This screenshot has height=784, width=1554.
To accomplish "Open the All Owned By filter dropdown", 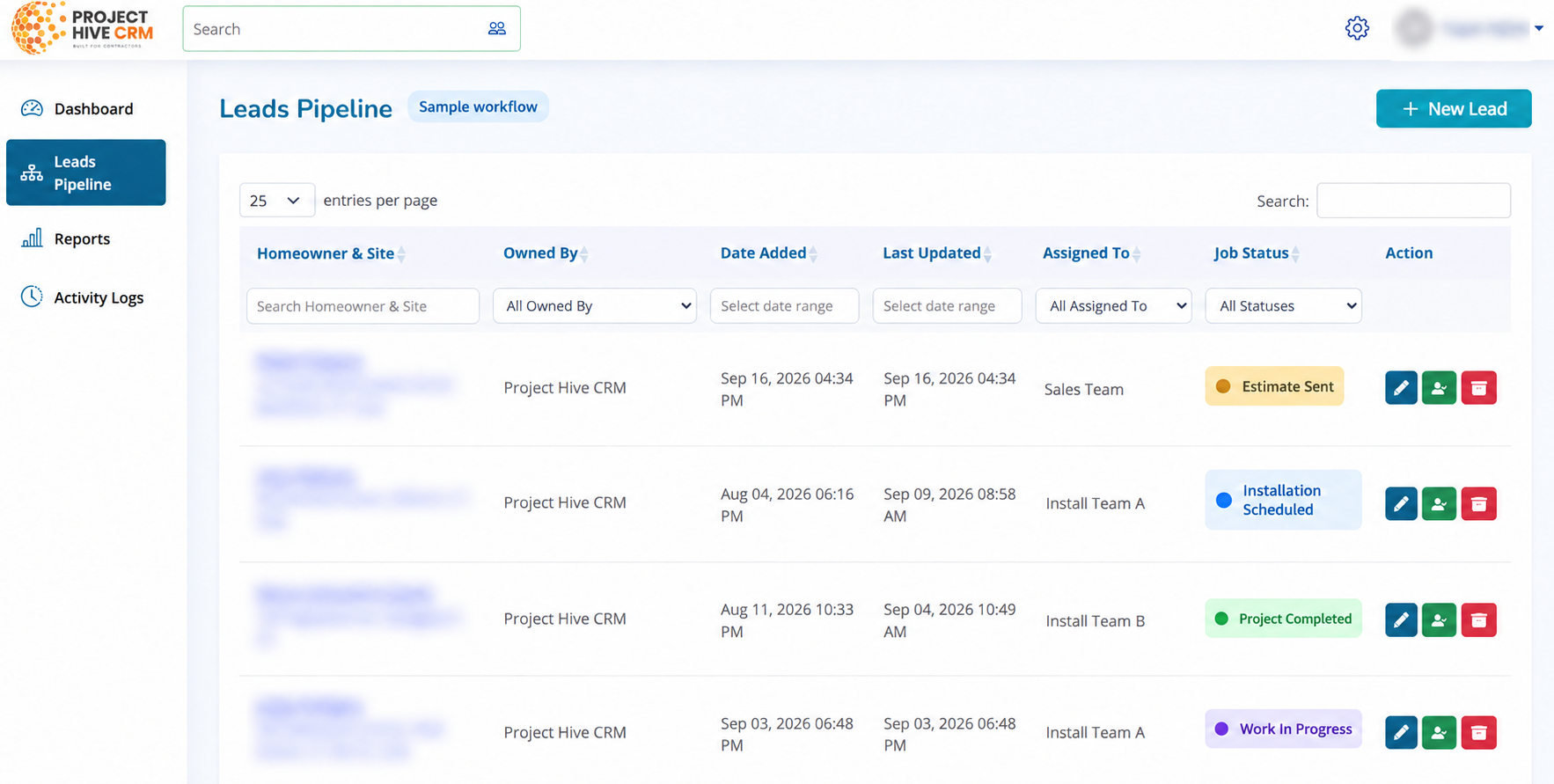I will (x=595, y=306).
